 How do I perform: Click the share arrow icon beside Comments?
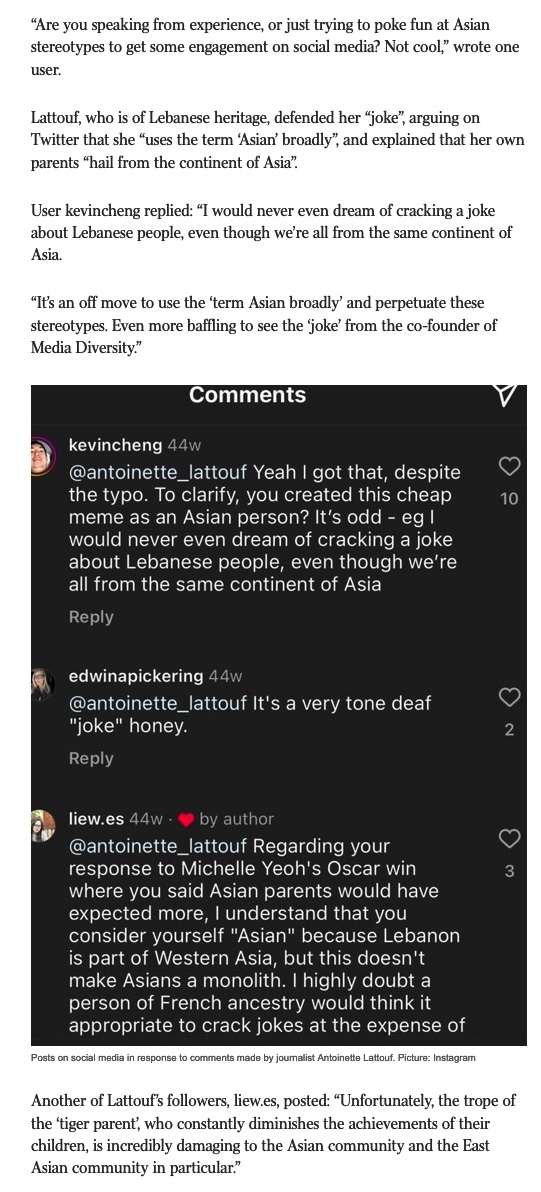point(506,393)
